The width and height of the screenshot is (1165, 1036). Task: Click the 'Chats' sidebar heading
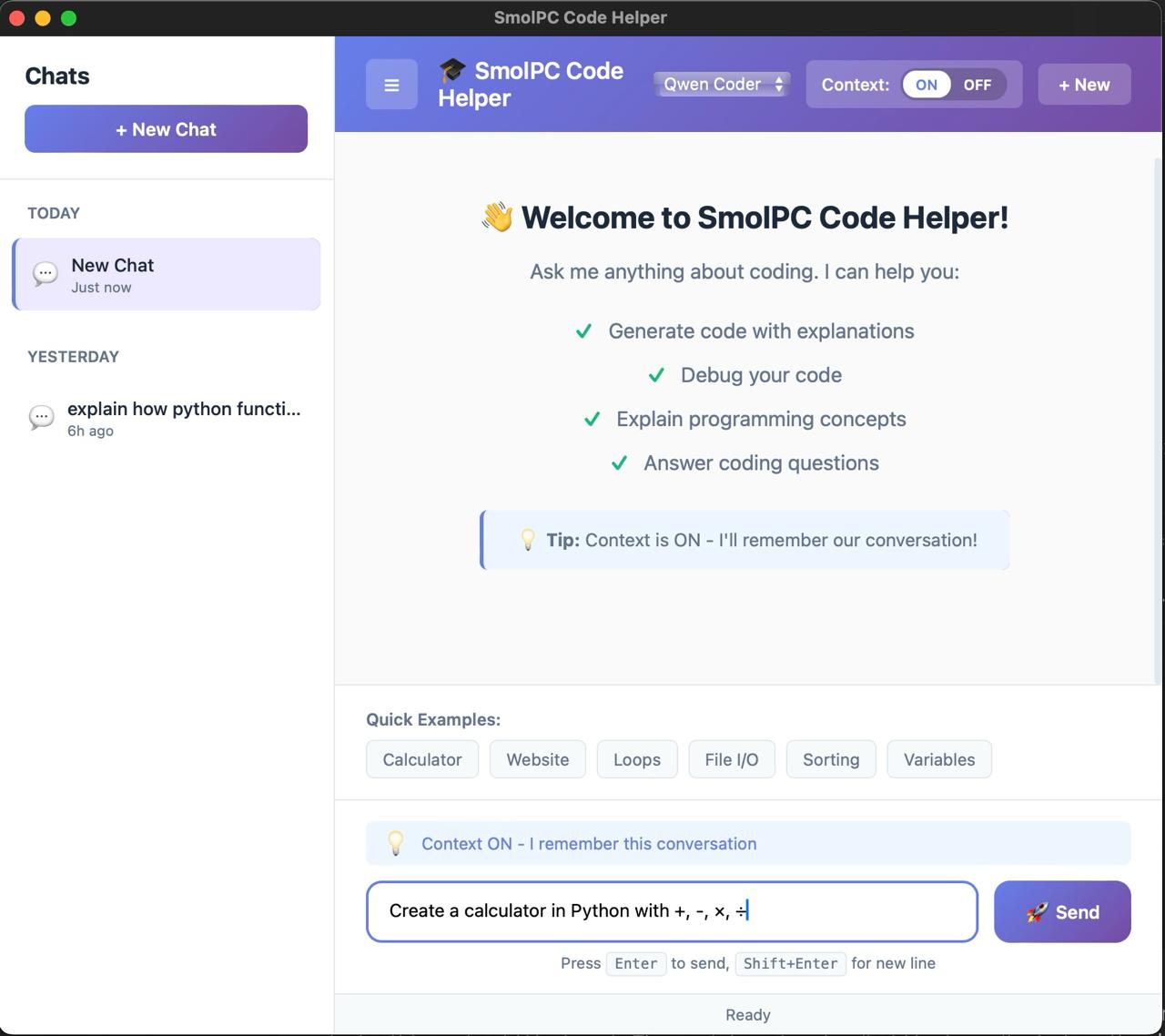pyautogui.click(x=57, y=76)
